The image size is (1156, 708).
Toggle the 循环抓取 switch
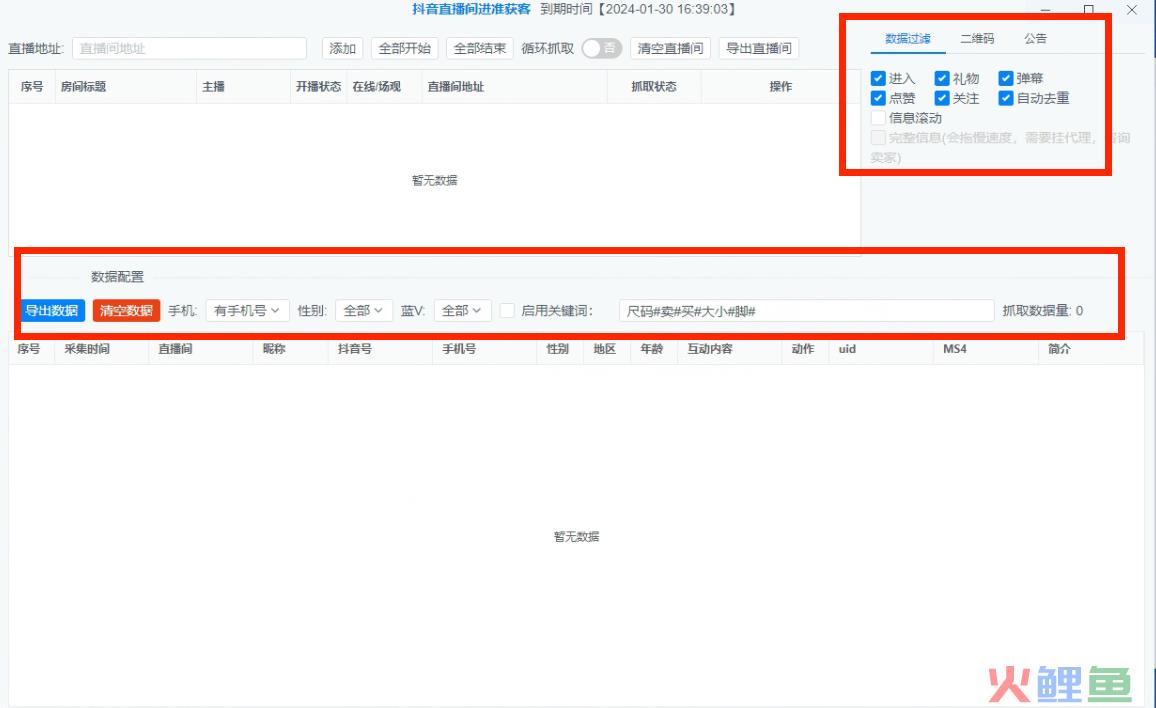coord(601,49)
